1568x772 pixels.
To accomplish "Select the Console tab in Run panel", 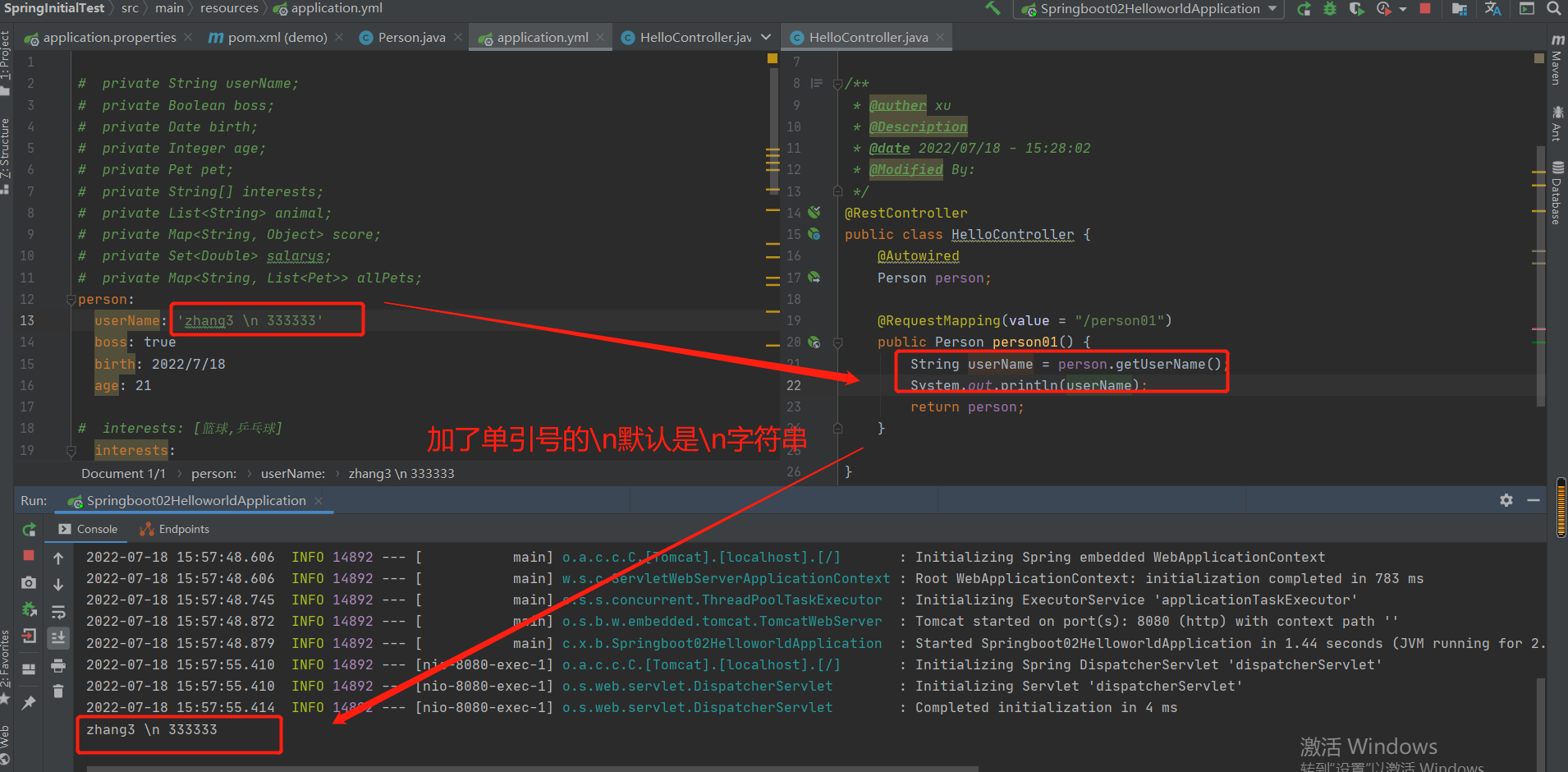I will [88, 530].
